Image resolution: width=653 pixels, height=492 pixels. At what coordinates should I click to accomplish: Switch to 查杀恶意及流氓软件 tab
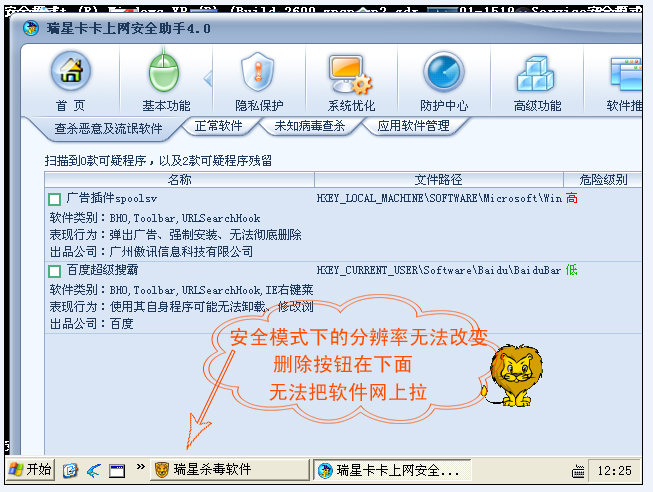(x=108, y=128)
